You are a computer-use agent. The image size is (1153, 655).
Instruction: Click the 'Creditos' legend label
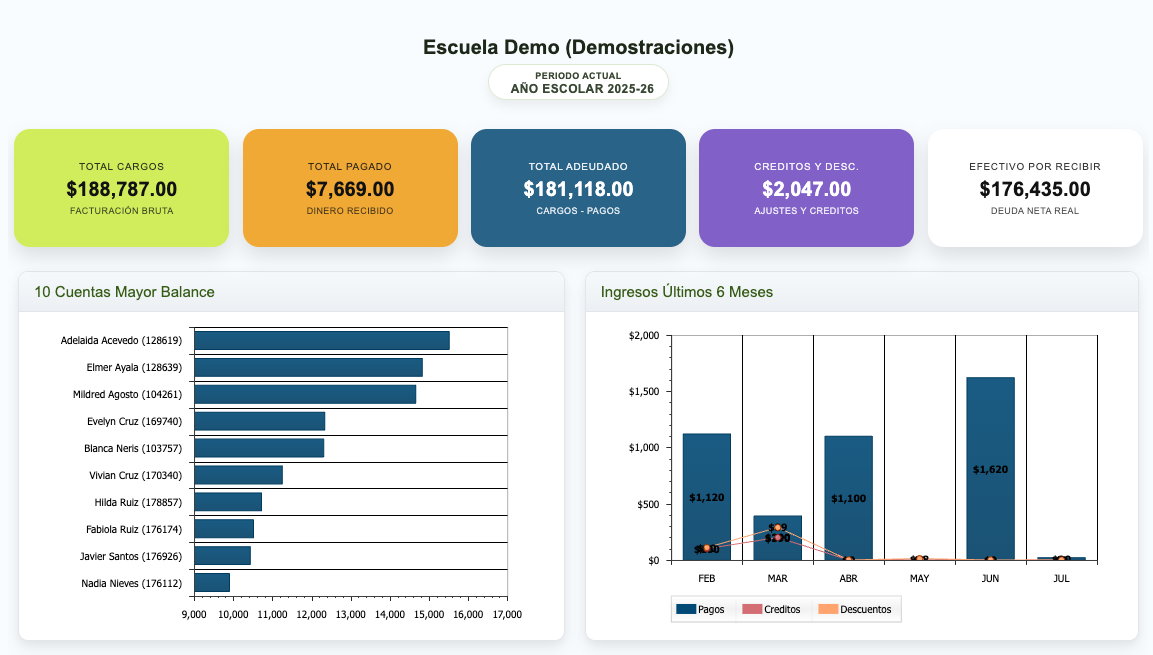(782, 609)
